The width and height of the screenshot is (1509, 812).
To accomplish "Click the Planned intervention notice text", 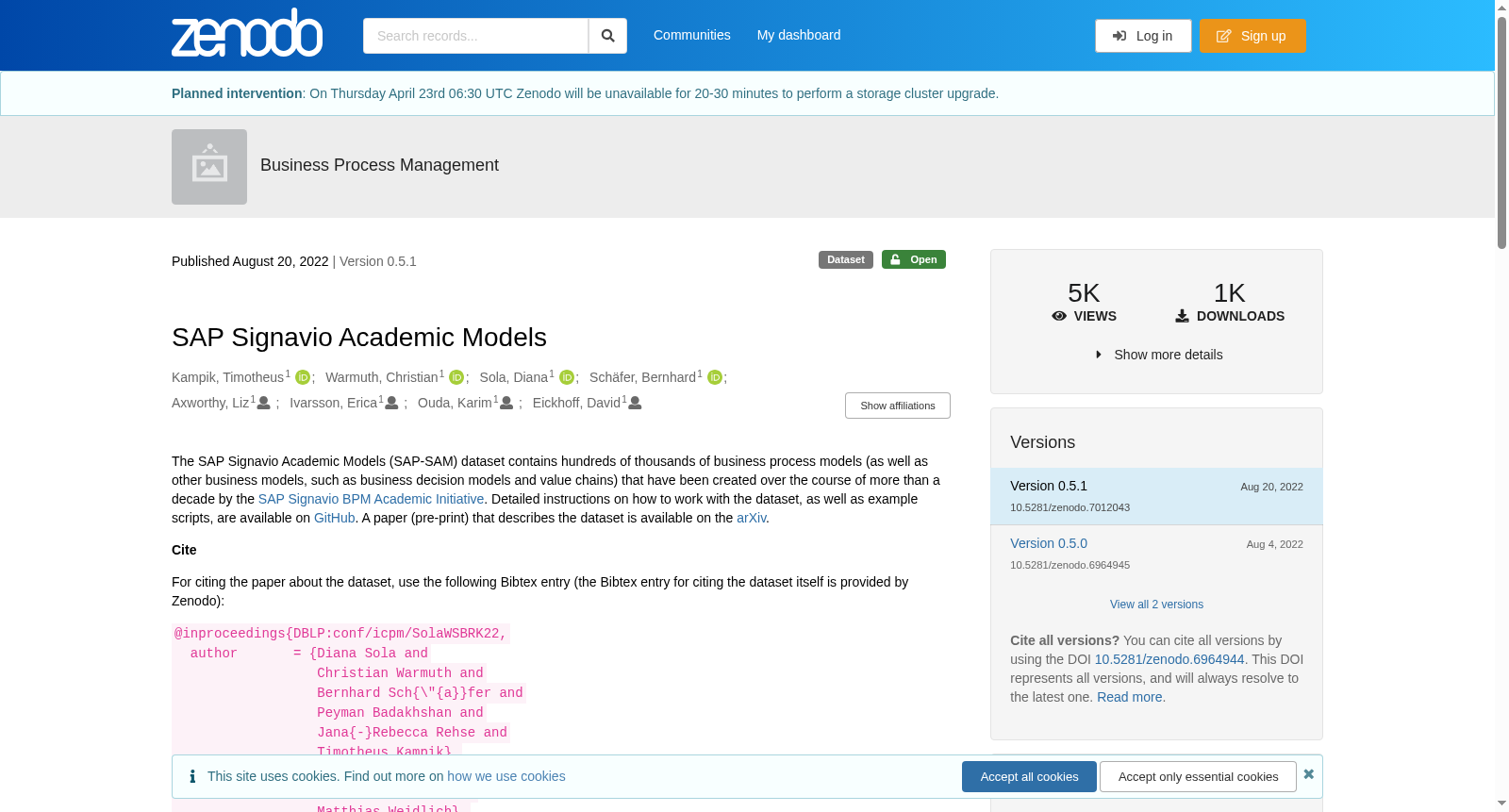I will 585,93.
